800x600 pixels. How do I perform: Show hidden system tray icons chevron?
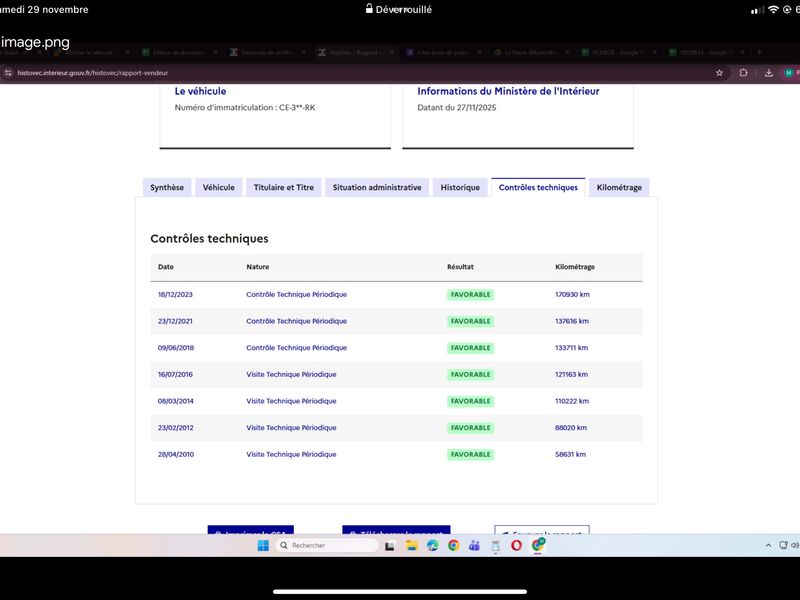point(768,545)
